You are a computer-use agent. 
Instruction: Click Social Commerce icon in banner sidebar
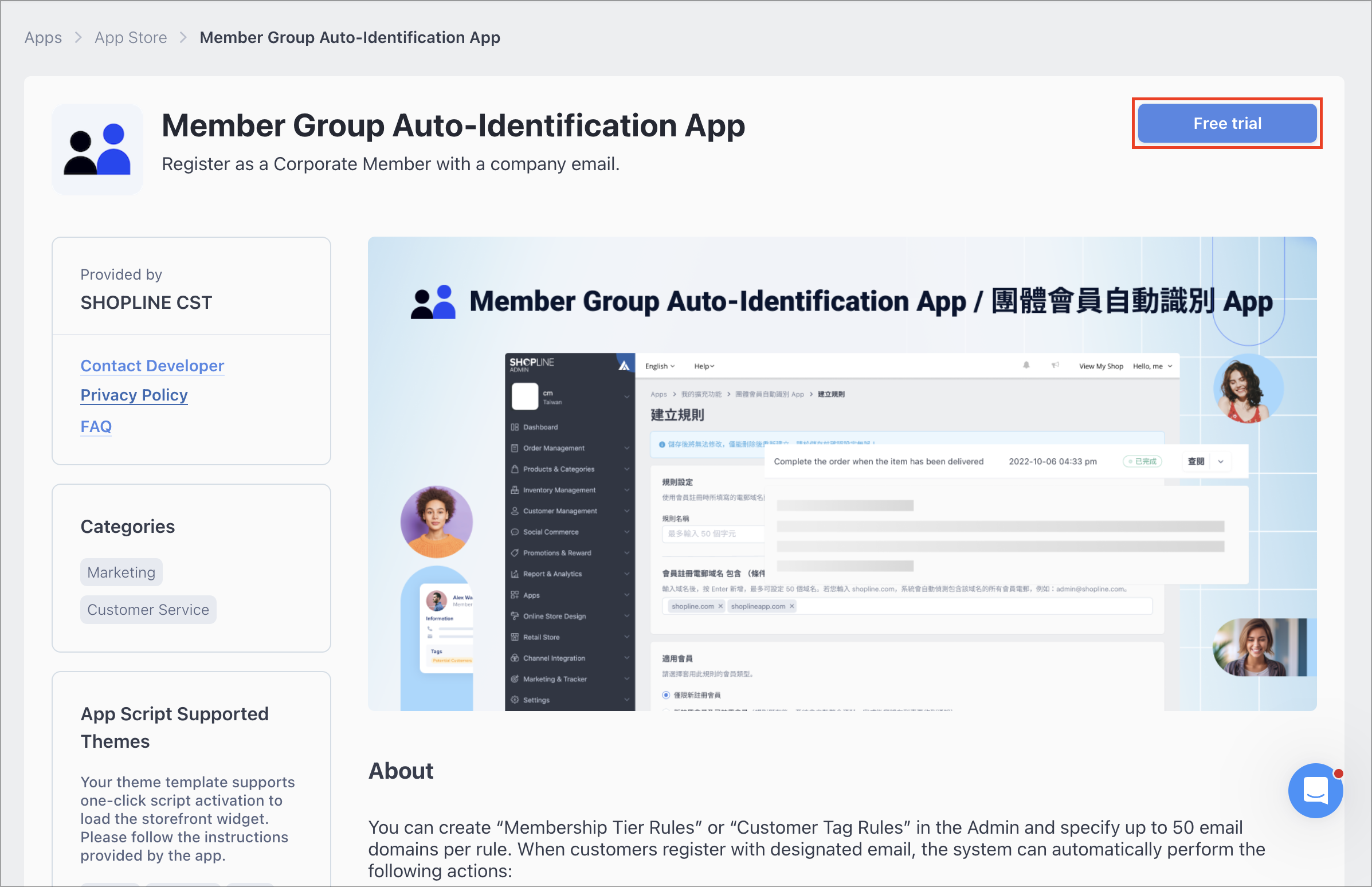514,532
